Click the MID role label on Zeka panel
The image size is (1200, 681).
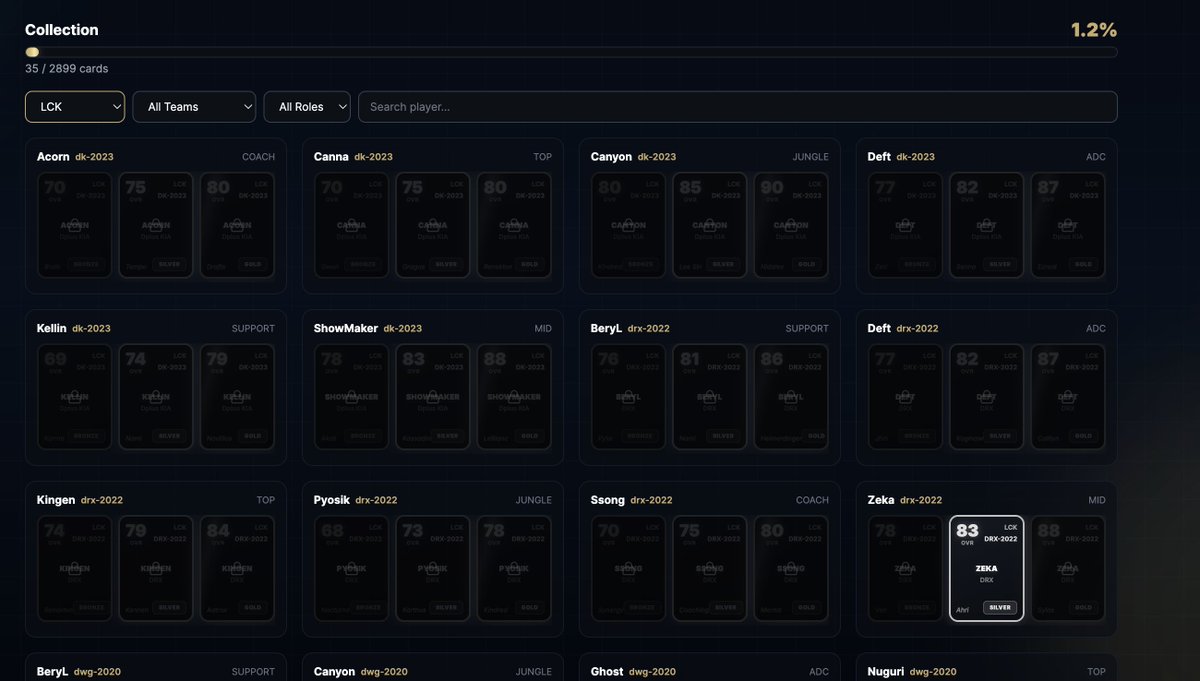(x=1097, y=500)
